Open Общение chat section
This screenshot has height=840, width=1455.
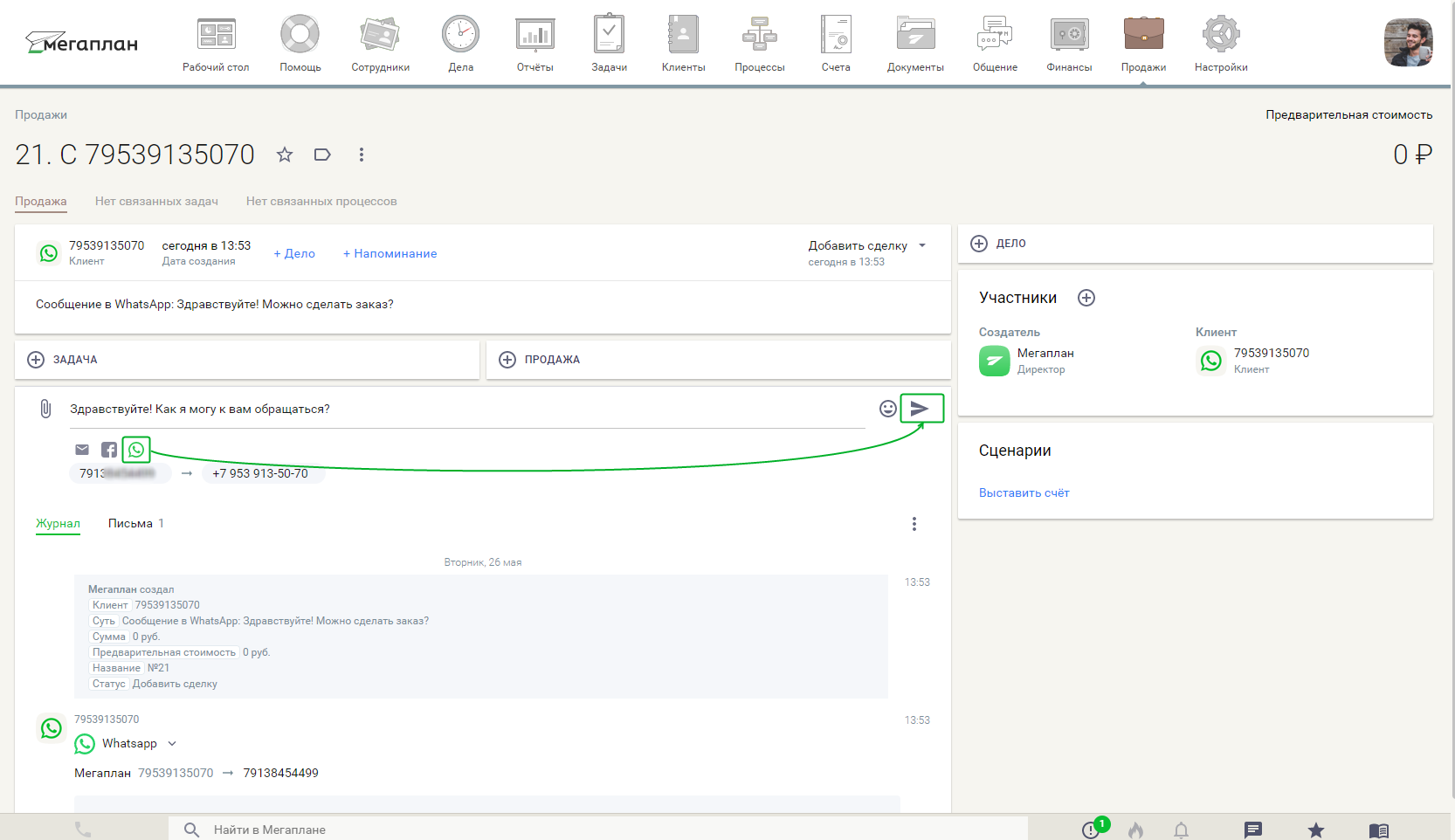[x=995, y=45]
